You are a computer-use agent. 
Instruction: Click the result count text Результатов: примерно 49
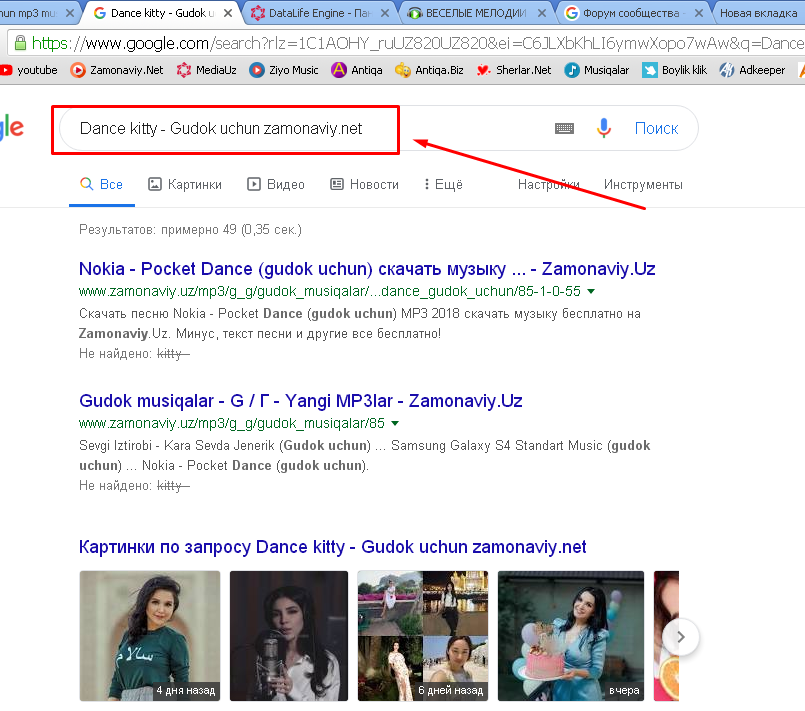tap(190, 229)
